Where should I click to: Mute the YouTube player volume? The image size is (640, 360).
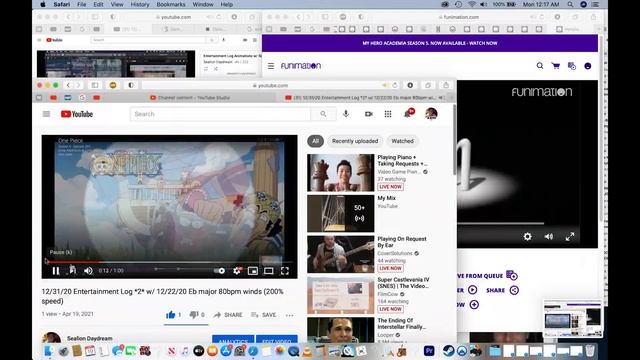coord(88,271)
